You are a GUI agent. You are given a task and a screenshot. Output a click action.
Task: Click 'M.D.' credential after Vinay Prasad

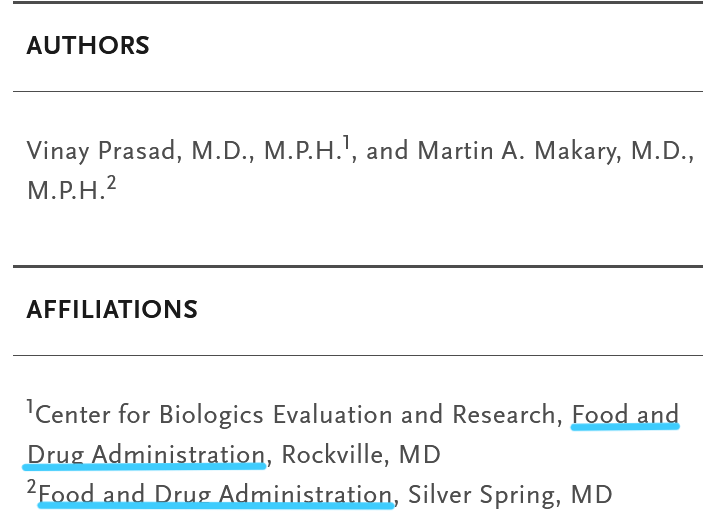tap(222, 151)
